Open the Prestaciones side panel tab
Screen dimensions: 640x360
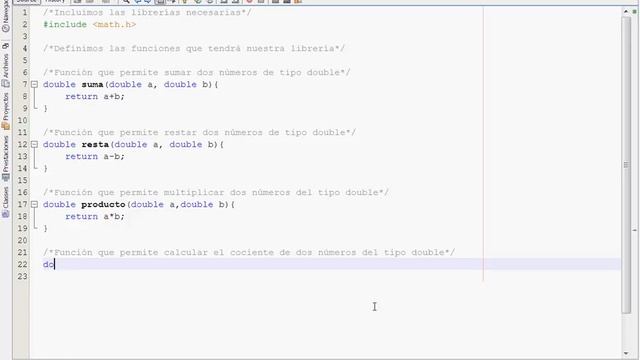[x=6, y=158]
